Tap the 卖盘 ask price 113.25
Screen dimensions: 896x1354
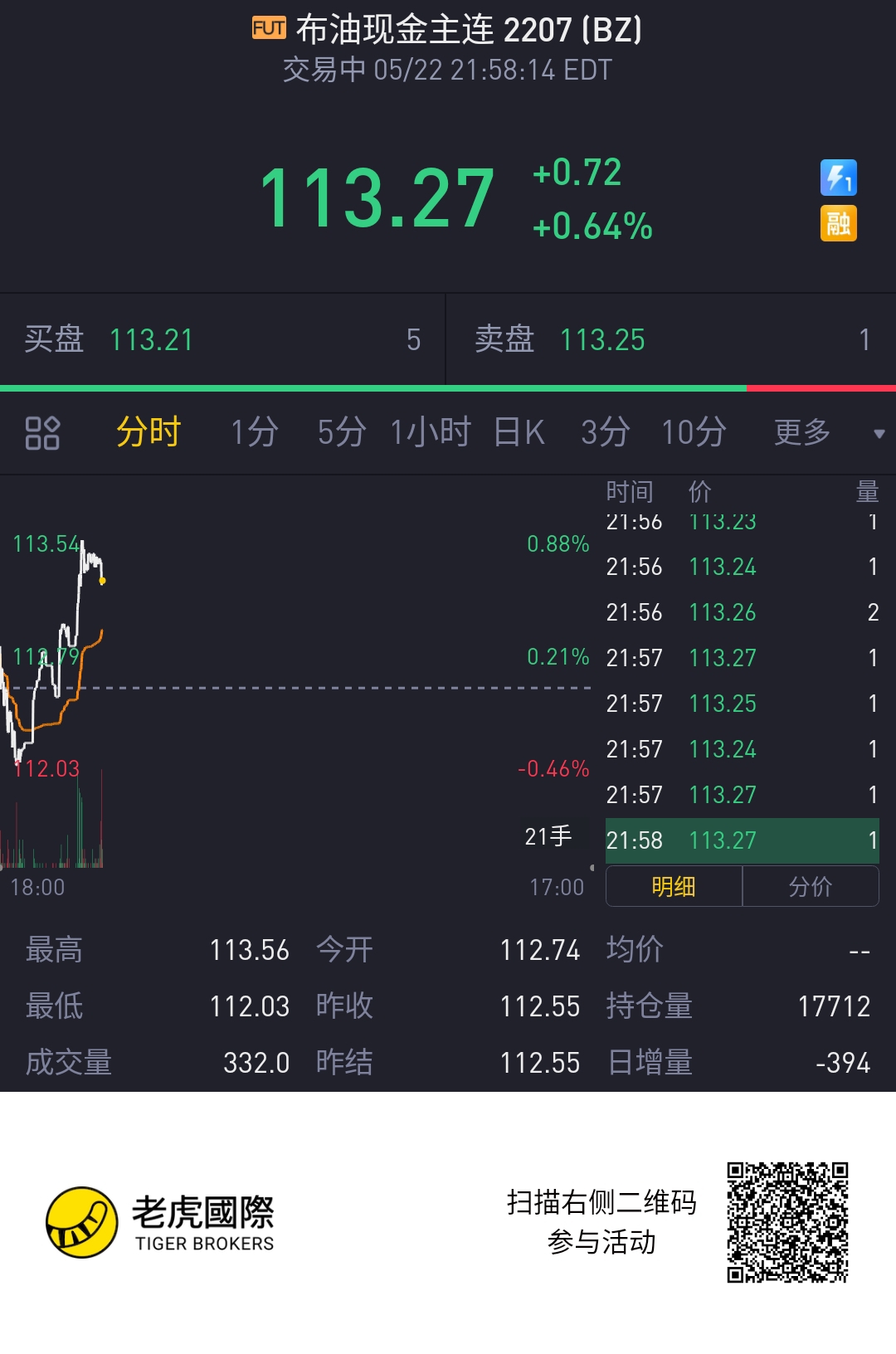point(602,340)
